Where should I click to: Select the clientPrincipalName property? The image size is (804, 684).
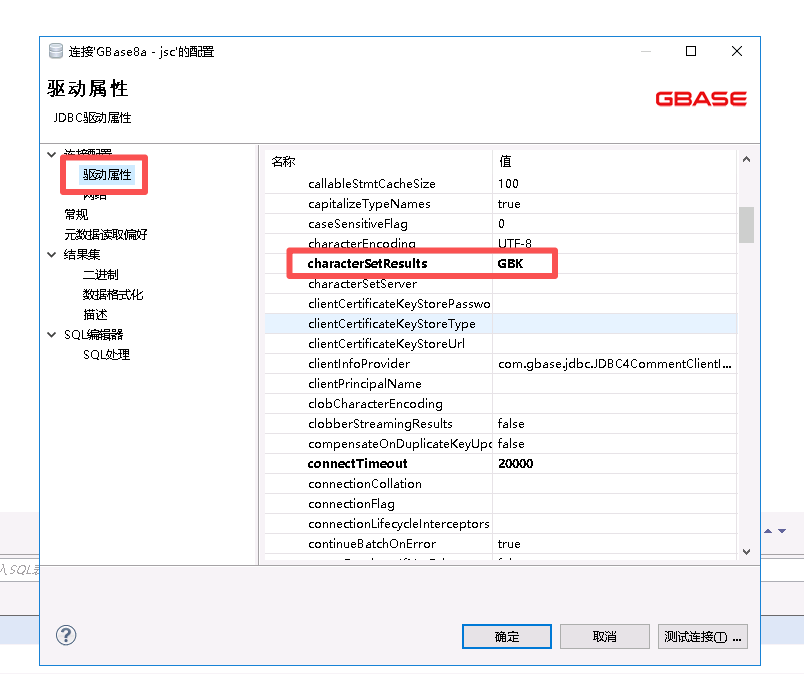[x=365, y=384]
